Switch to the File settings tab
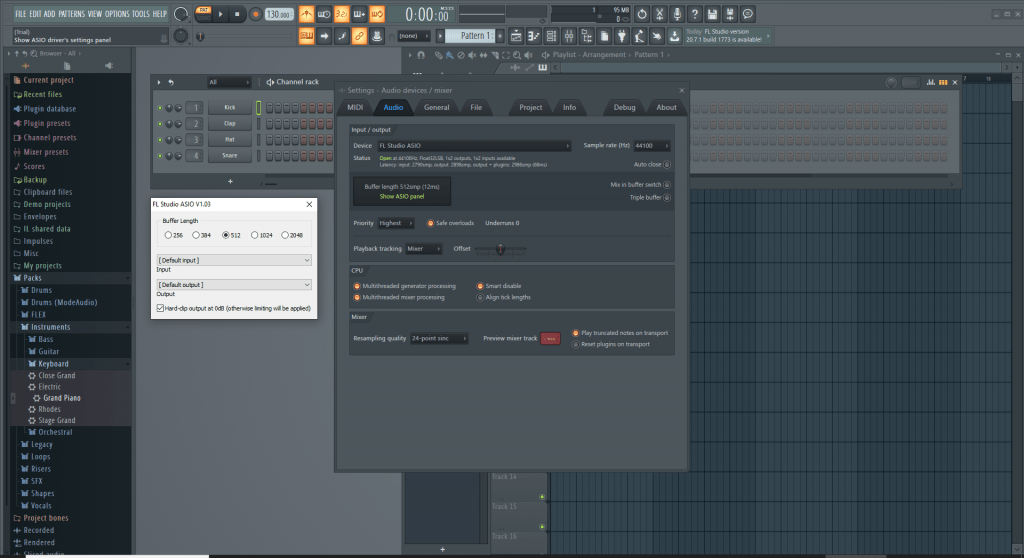Screen dimensions: 1024x558 pos(476,107)
